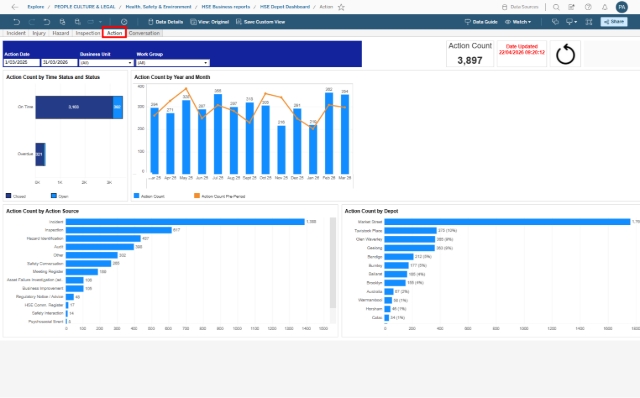Open the PA user profile avatar
The width and height of the screenshot is (640, 398).
tap(622, 7)
